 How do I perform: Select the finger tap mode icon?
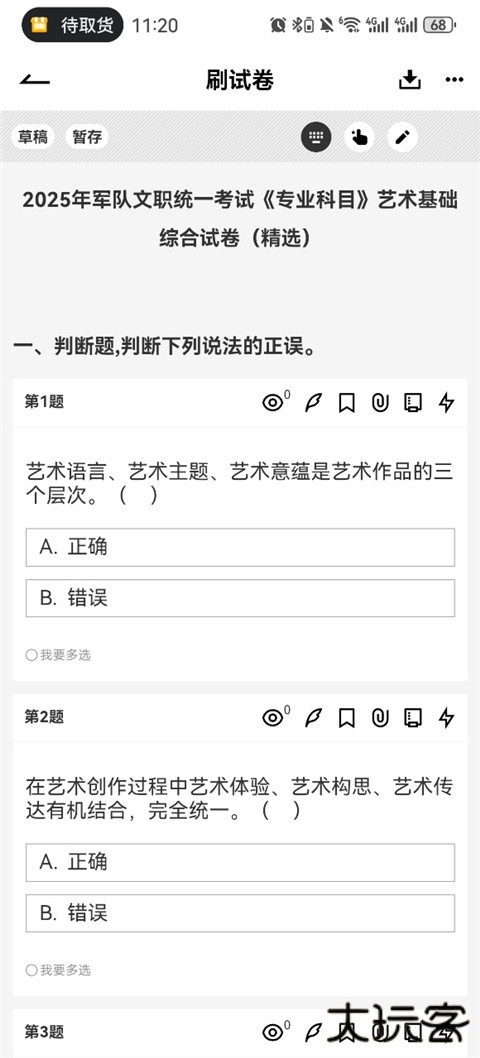click(359, 138)
